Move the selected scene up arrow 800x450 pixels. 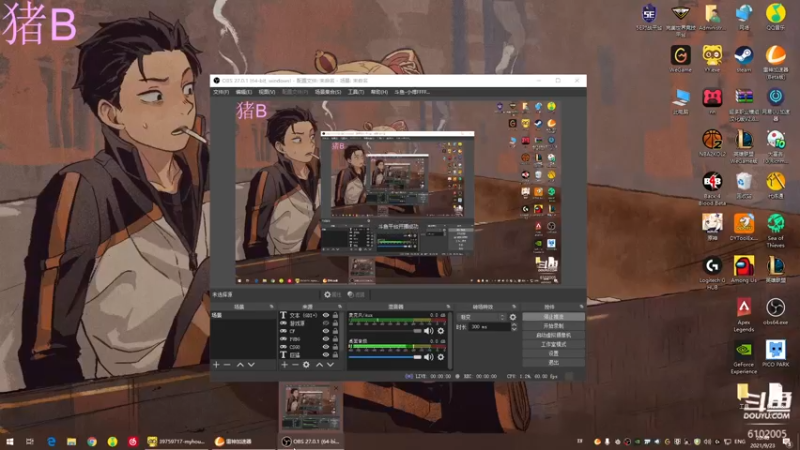point(240,365)
